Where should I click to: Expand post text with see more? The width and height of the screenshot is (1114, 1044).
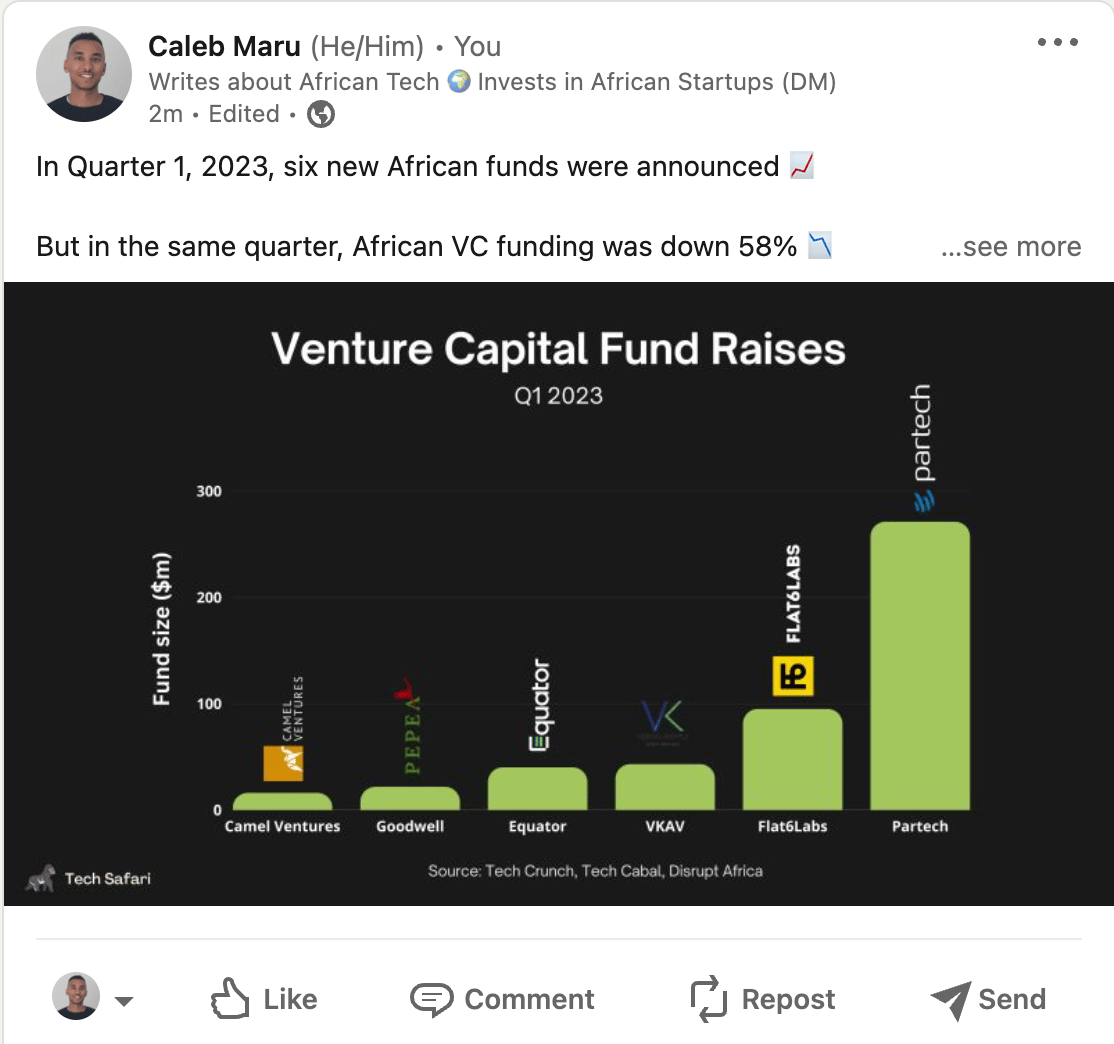click(x=1011, y=247)
